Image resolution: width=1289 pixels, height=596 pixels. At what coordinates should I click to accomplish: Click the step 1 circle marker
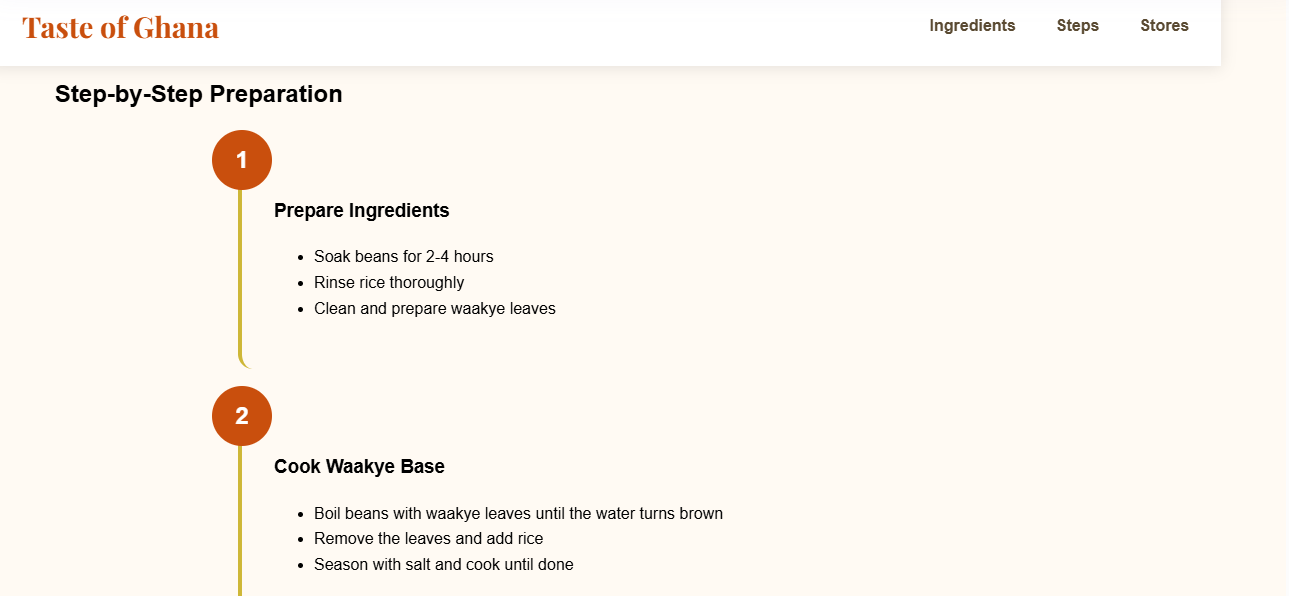coord(241,159)
